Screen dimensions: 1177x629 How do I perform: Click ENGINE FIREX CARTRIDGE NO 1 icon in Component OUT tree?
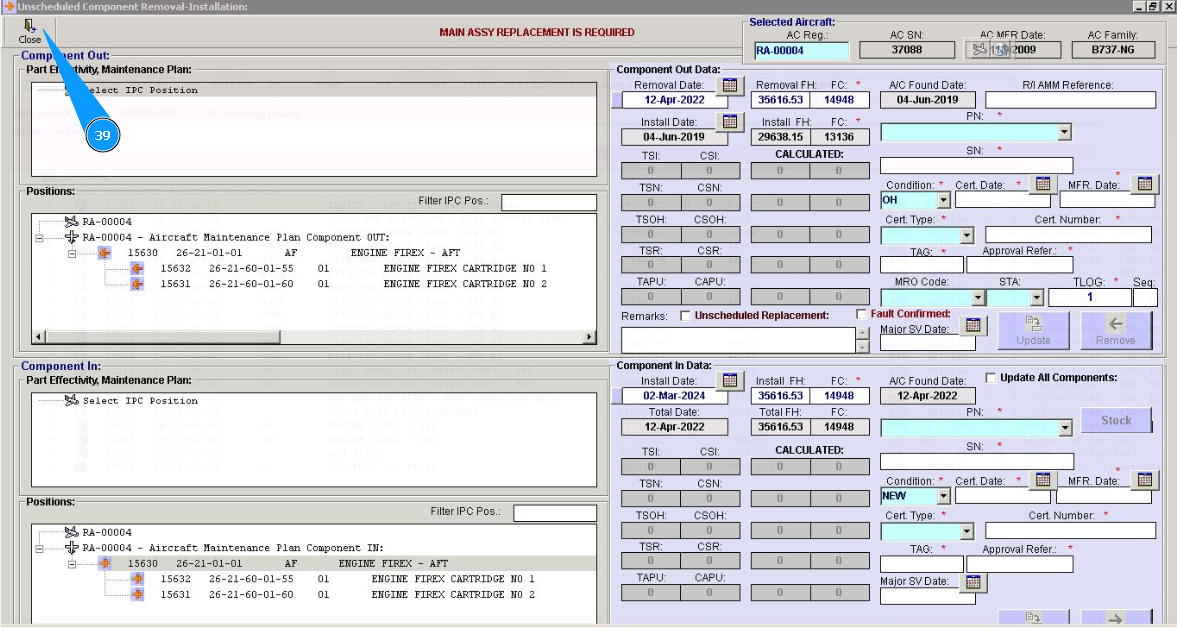pos(137,269)
